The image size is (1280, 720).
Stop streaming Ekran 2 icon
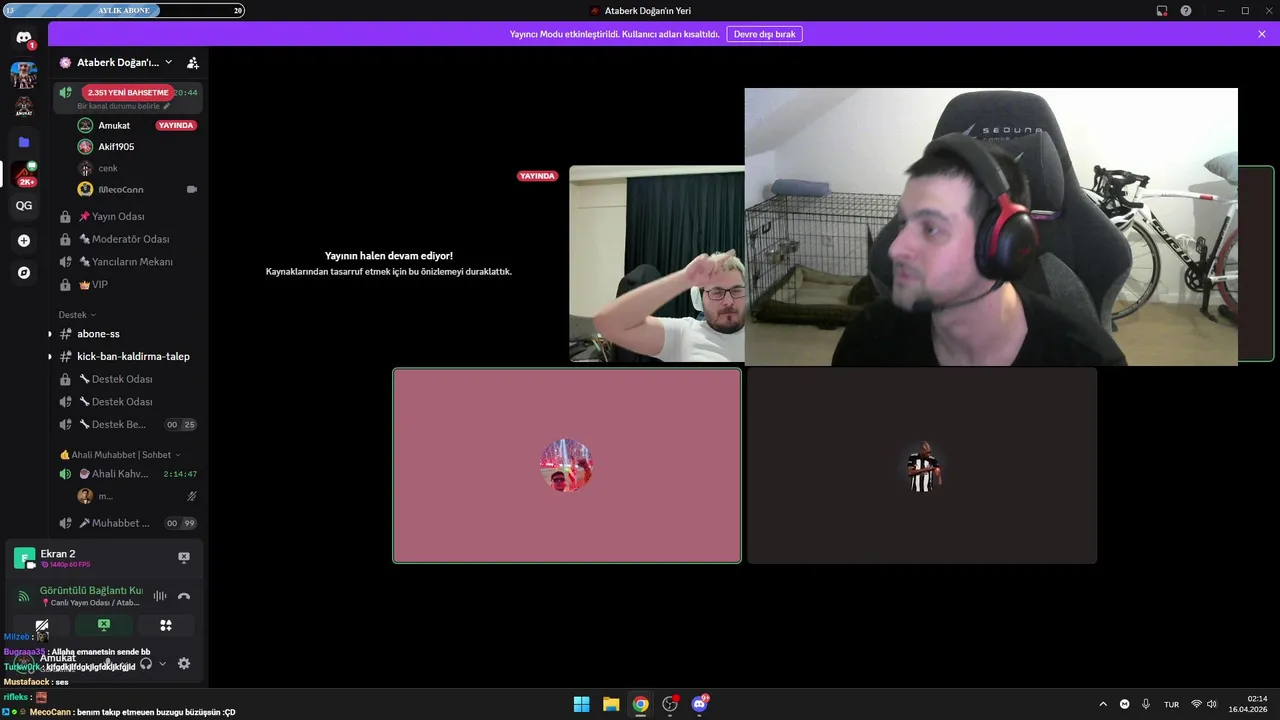point(184,557)
